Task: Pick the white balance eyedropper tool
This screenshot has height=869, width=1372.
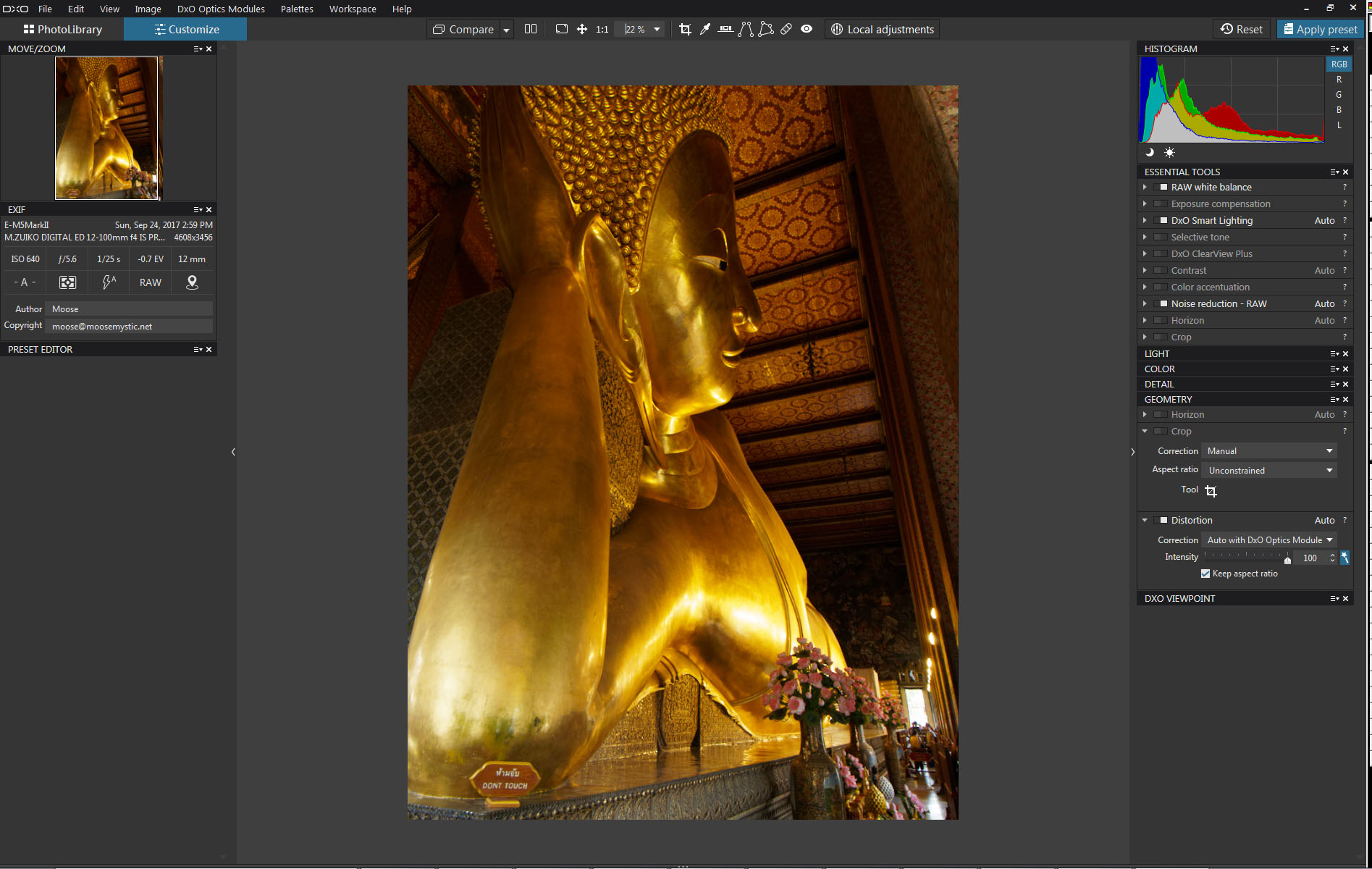Action: (705, 29)
